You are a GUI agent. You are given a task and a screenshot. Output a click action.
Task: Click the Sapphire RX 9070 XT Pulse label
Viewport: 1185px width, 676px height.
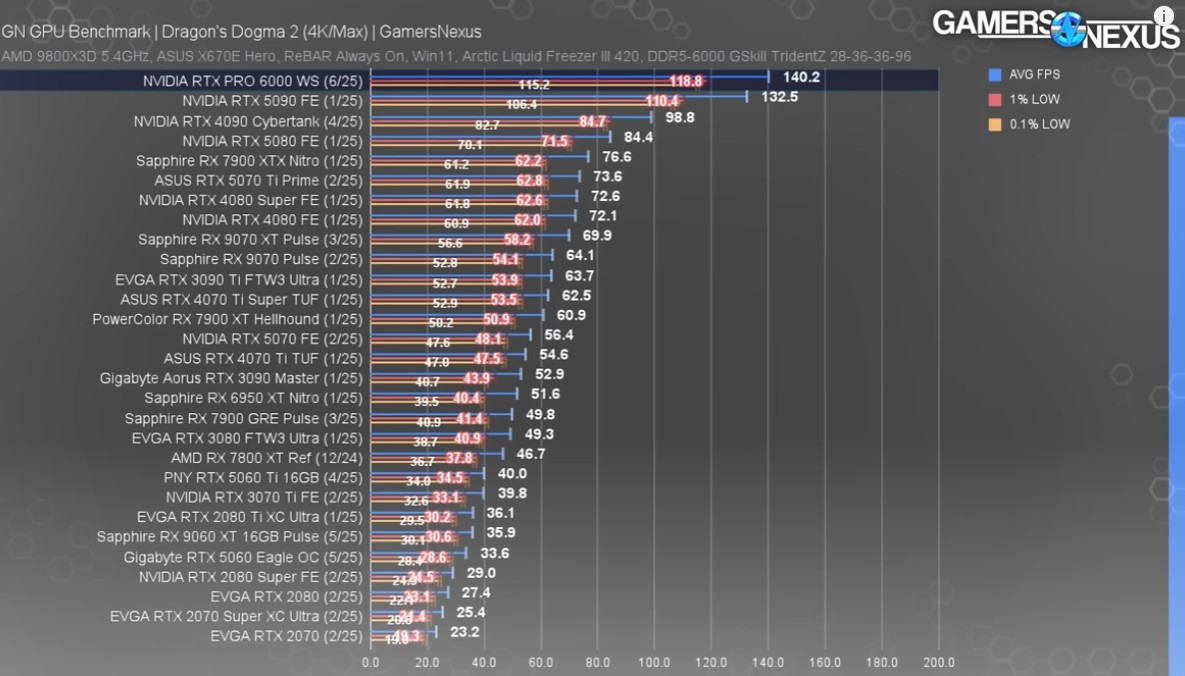[250, 239]
